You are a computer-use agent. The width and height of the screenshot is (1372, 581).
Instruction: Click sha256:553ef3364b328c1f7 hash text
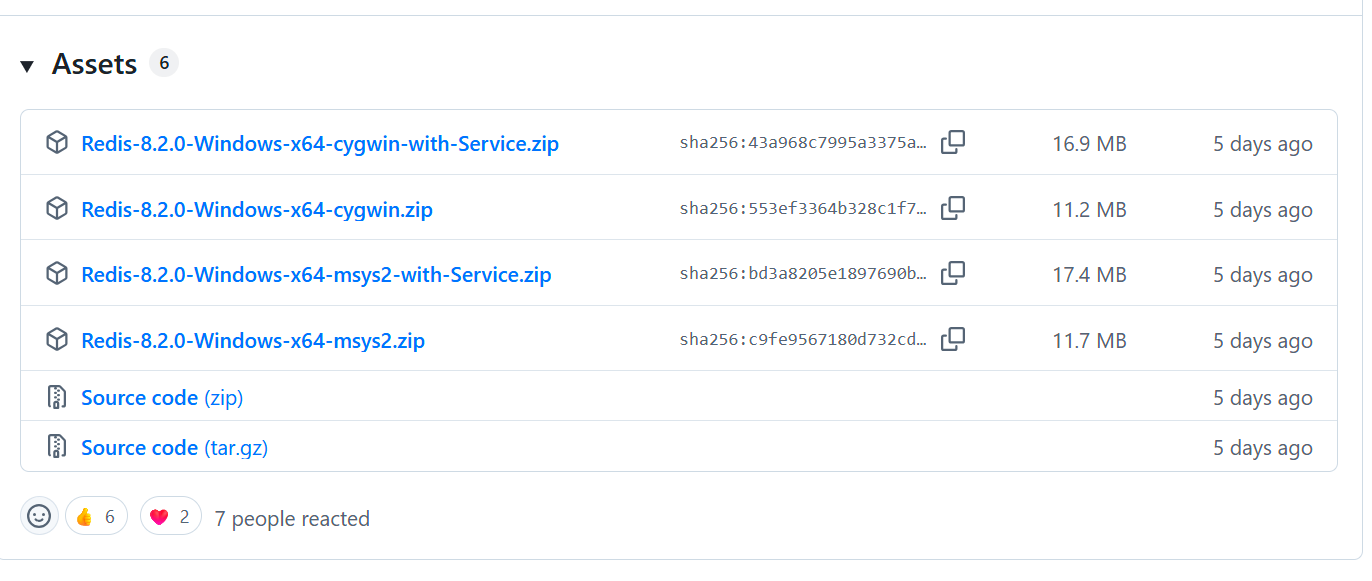(x=803, y=209)
